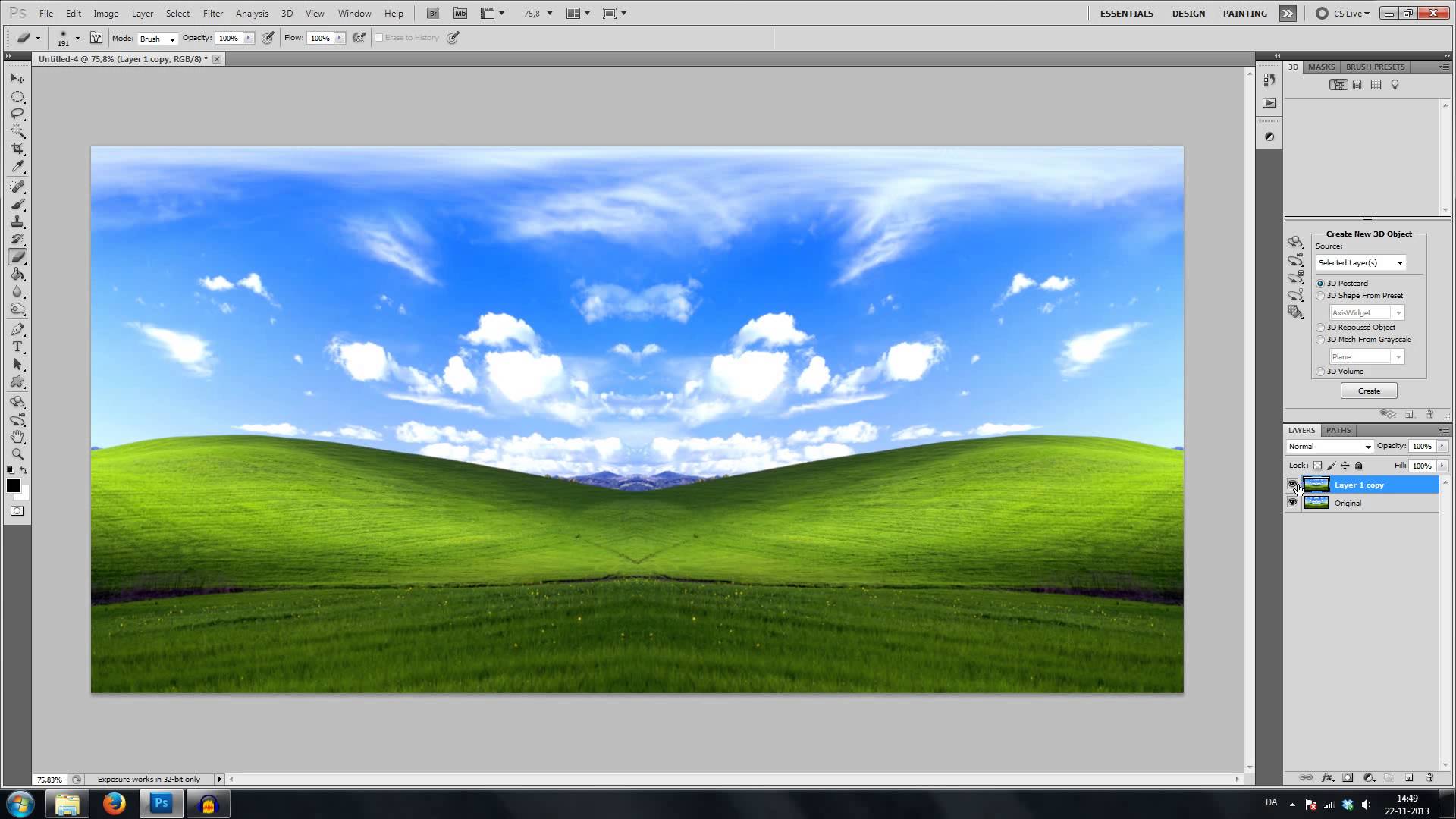Switch to the BRUSH PRESETS tab
Screen dimensions: 1456x819
[1375, 67]
